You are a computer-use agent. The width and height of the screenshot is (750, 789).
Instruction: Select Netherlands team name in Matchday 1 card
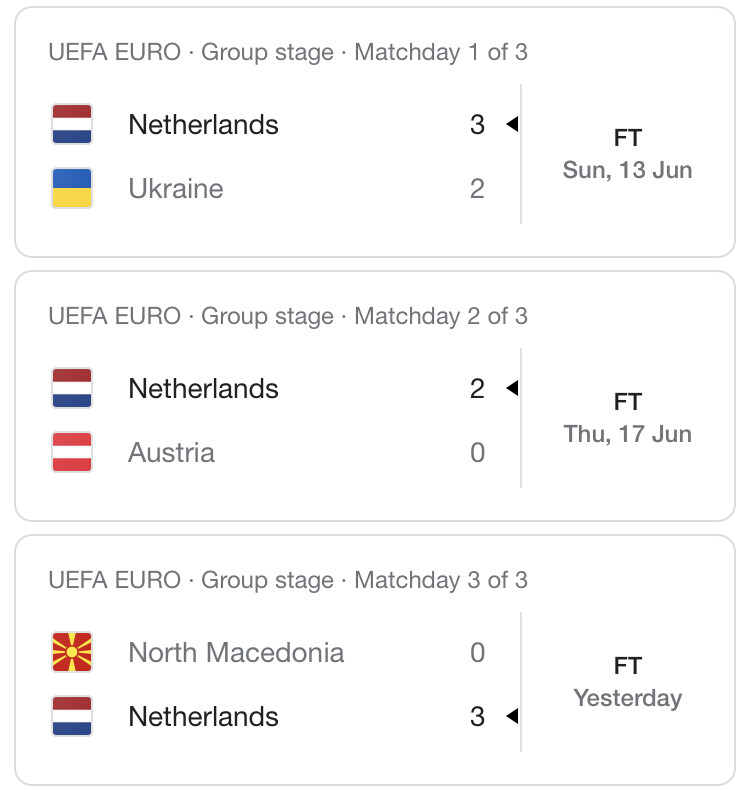(x=203, y=125)
